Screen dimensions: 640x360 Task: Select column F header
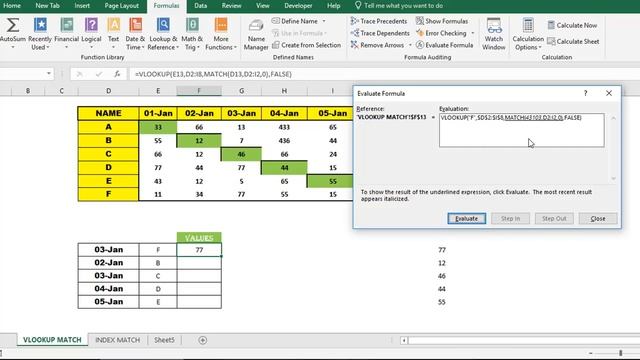tap(199, 91)
